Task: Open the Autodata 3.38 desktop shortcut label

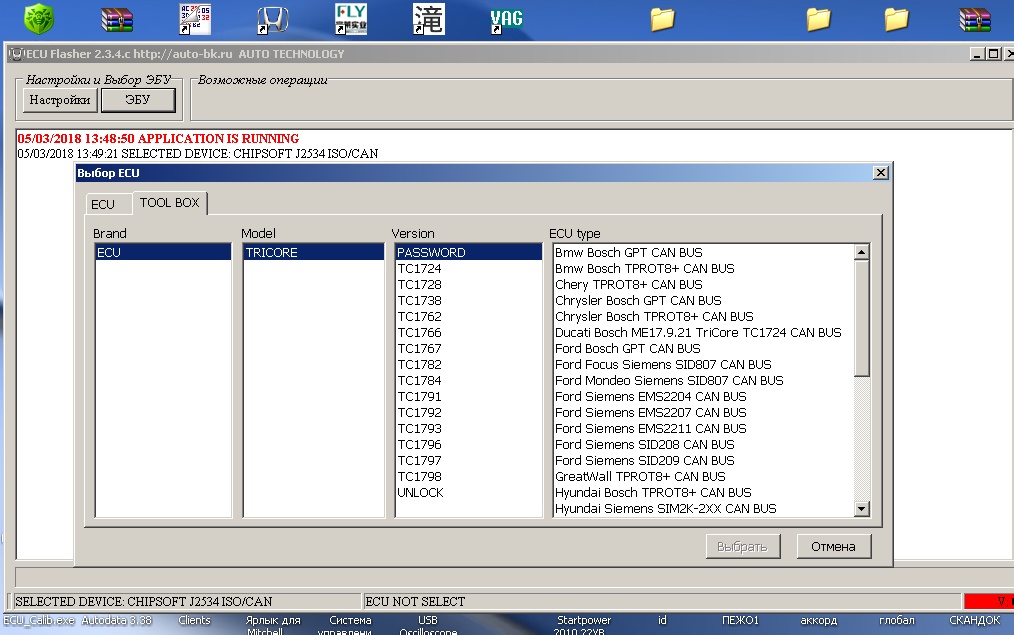Action: [x=116, y=620]
